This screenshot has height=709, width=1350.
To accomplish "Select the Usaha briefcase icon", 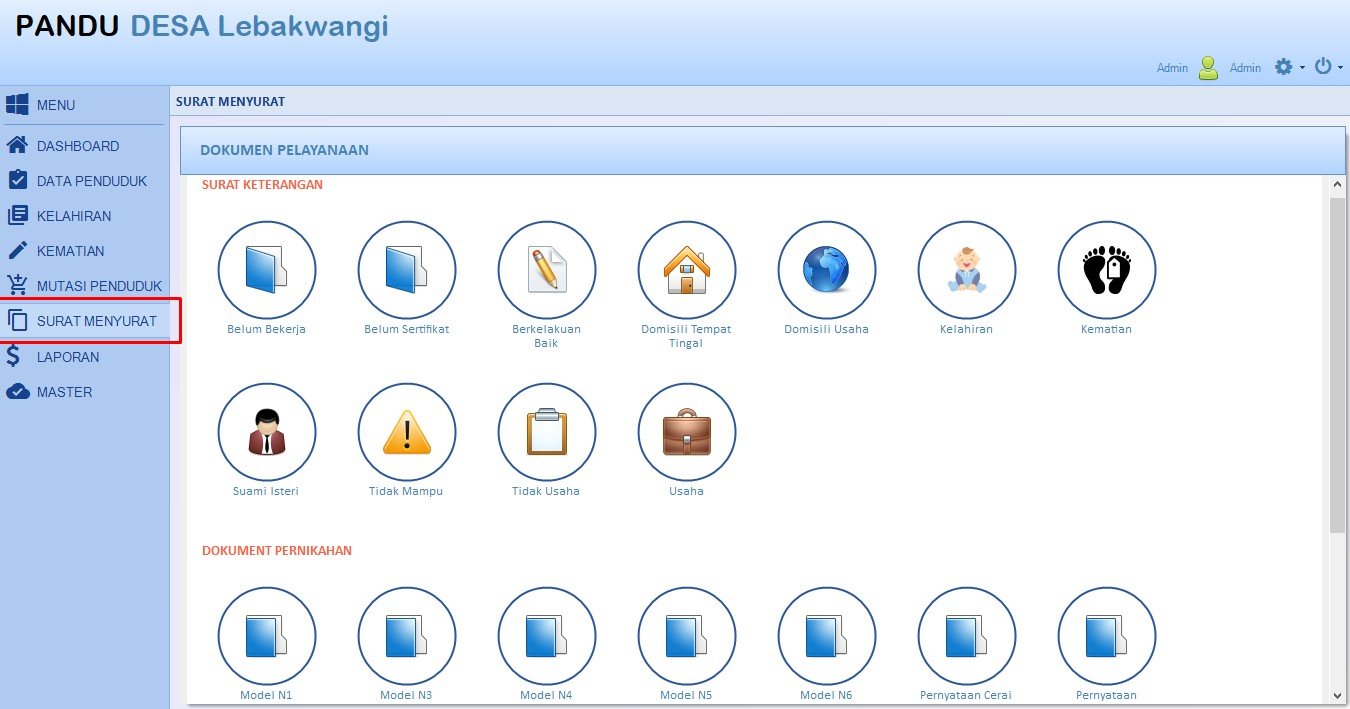I will tap(686, 432).
